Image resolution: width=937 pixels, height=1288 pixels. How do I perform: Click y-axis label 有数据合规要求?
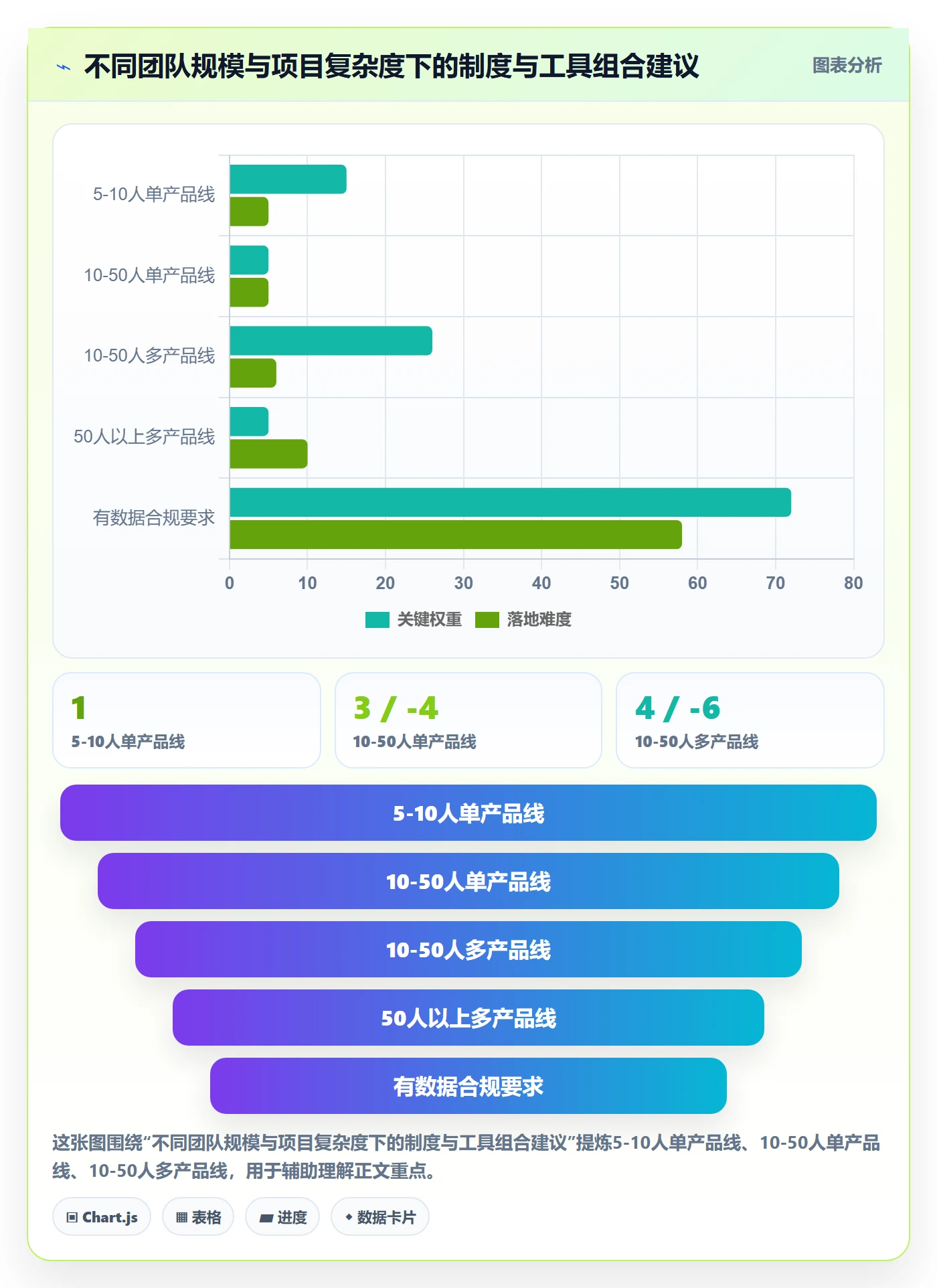pos(154,517)
